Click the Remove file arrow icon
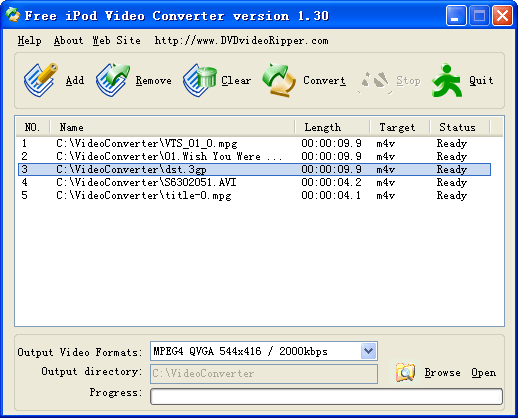Screen dimensions: 518x418 (x=113, y=80)
